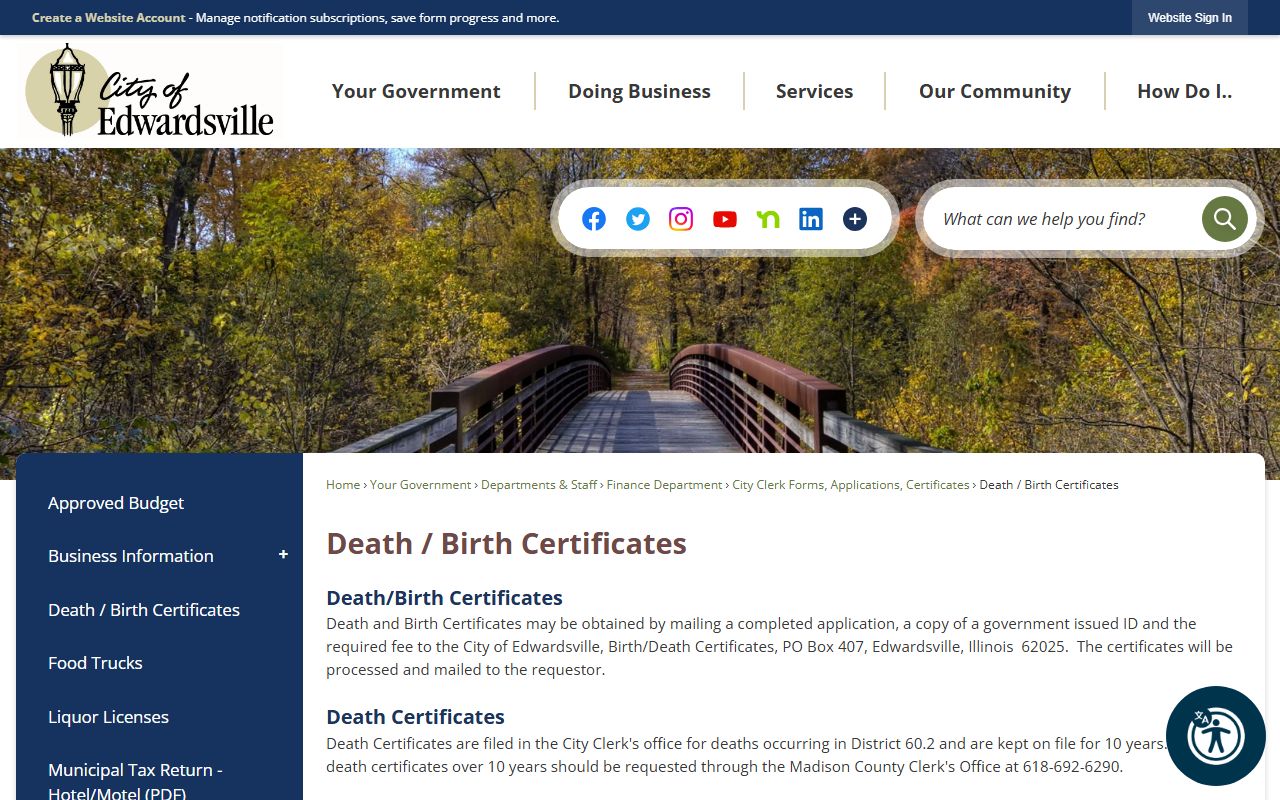Click the Death / Birth Certificates breadcrumb text
This screenshot has height=800, width=1280.
point(1049,485)
